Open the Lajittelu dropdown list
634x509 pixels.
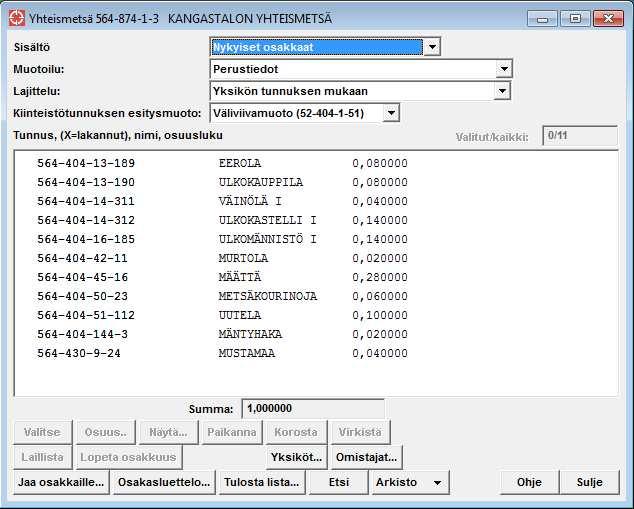click(x=502, y=91)
